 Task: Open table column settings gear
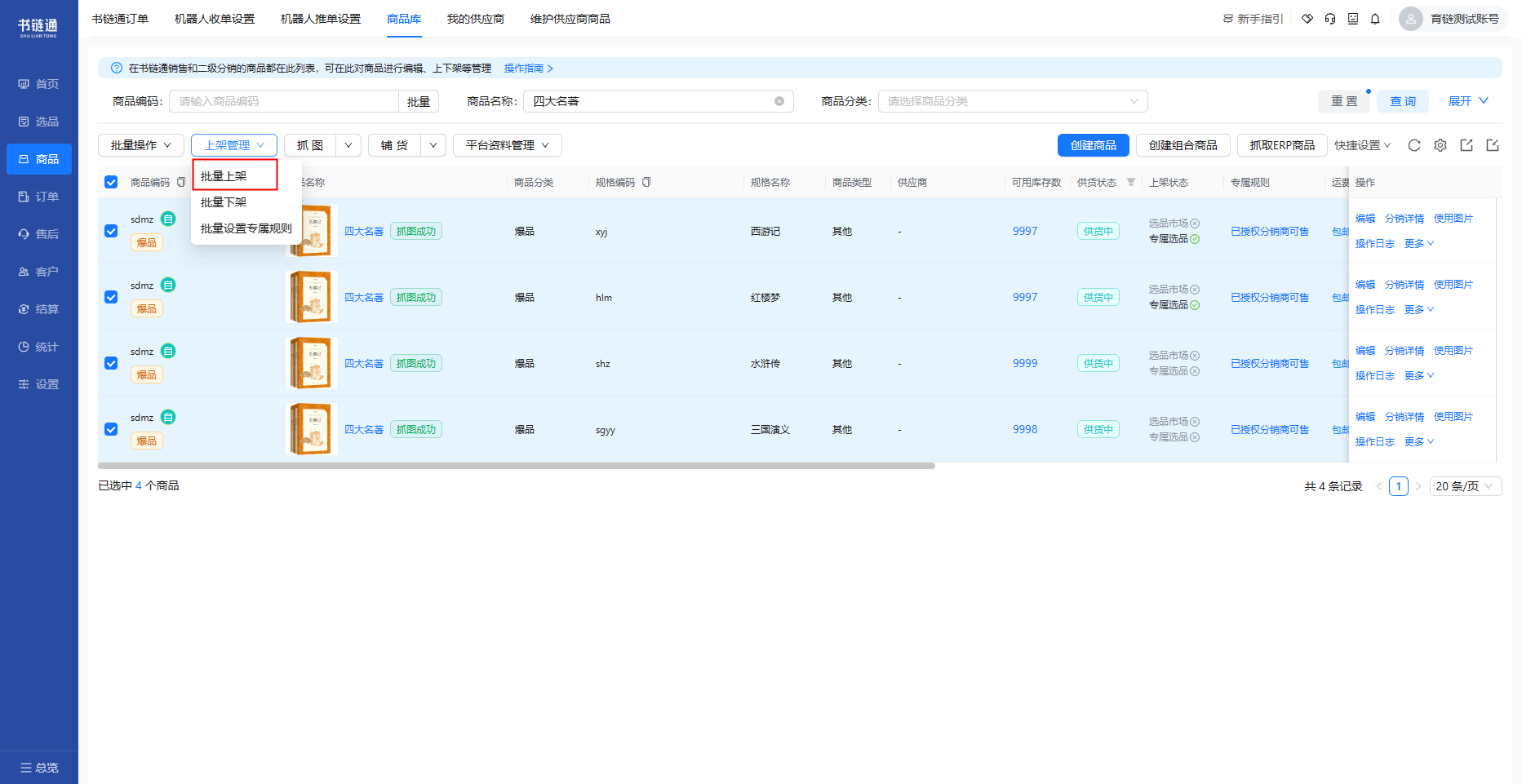(1440, 145)
